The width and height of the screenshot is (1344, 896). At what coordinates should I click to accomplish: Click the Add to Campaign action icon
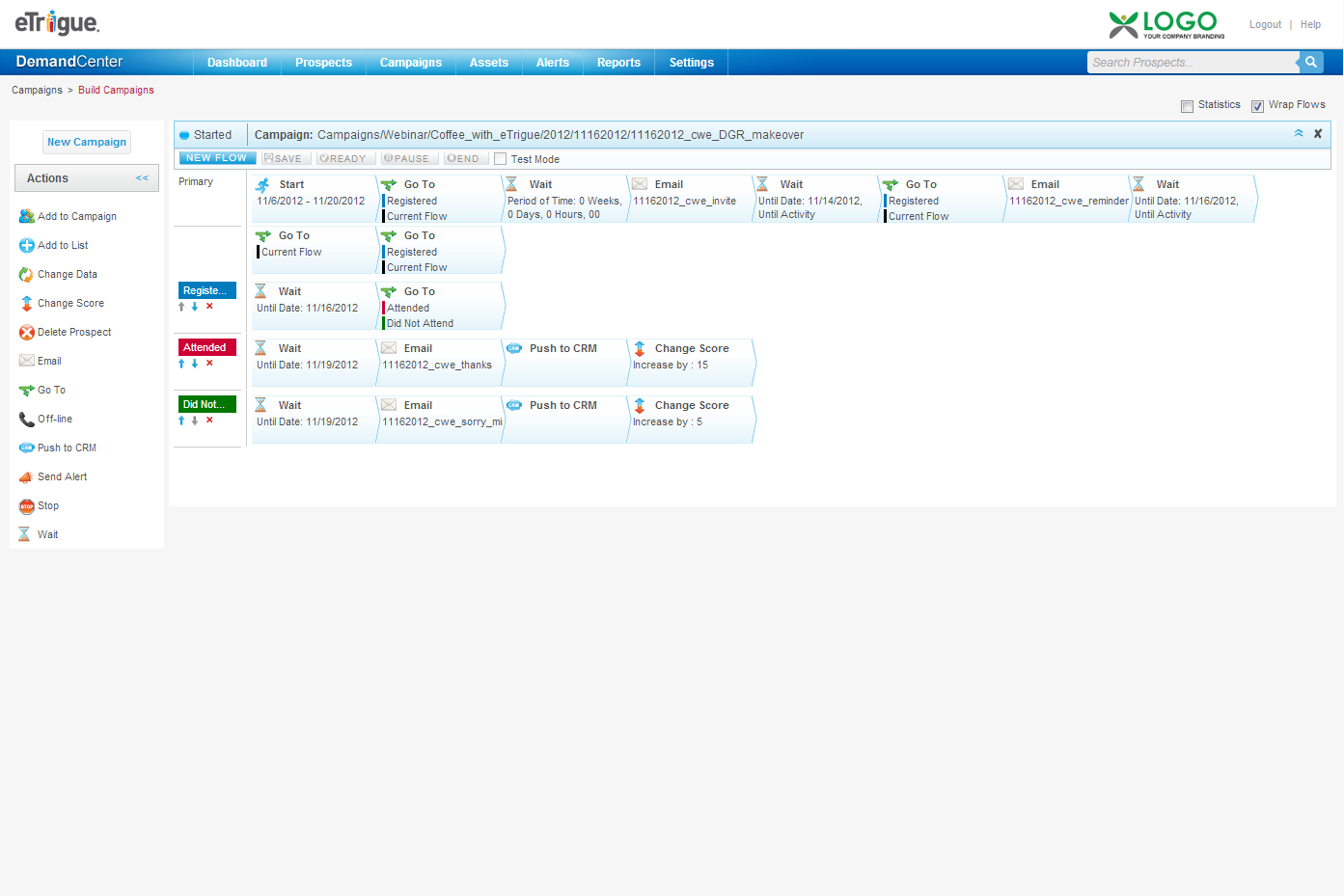pyautogui.click(x=26, y=216)
